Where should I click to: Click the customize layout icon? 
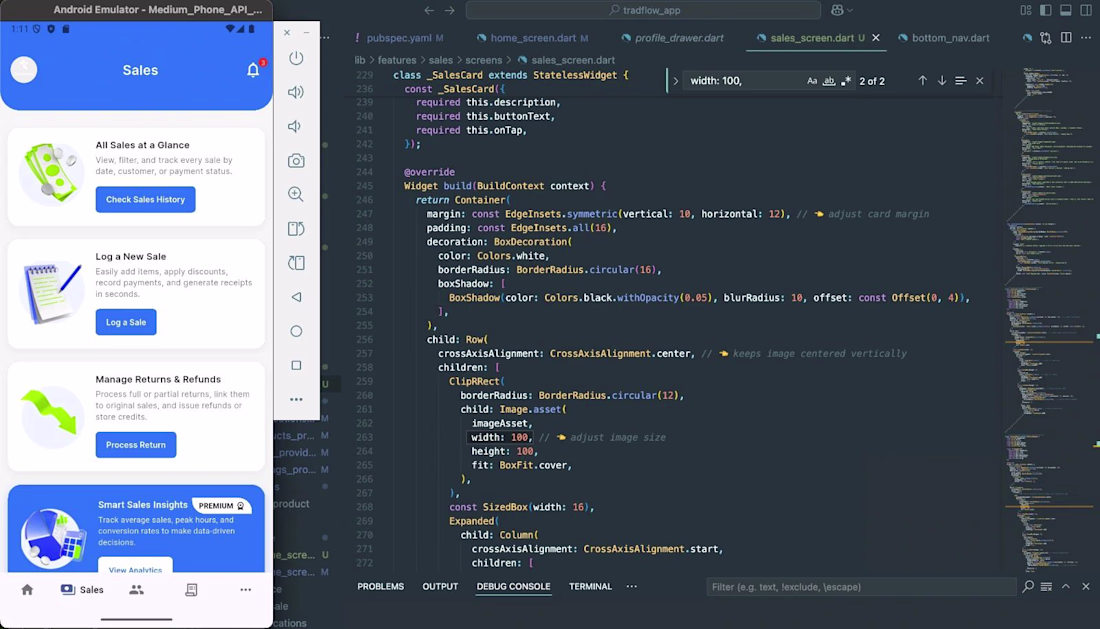point(1026,10)
